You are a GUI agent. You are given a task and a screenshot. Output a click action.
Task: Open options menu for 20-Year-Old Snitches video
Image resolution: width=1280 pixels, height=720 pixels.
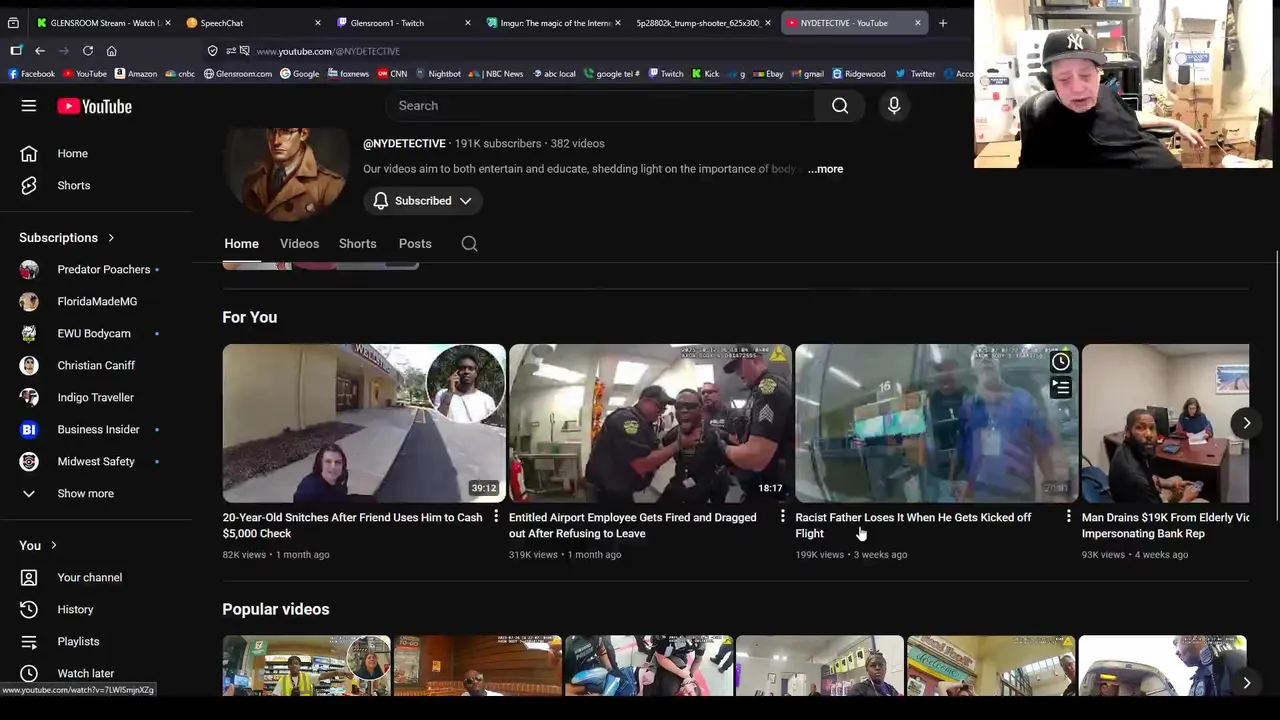tap(495, 517)
